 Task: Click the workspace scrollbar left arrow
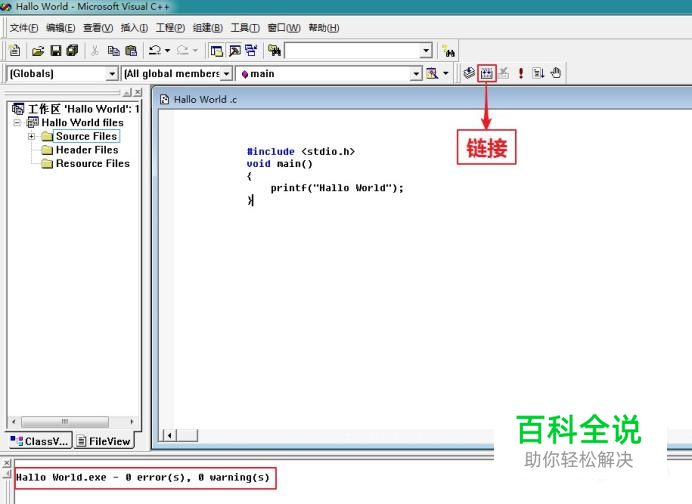[x=14, y=421]
